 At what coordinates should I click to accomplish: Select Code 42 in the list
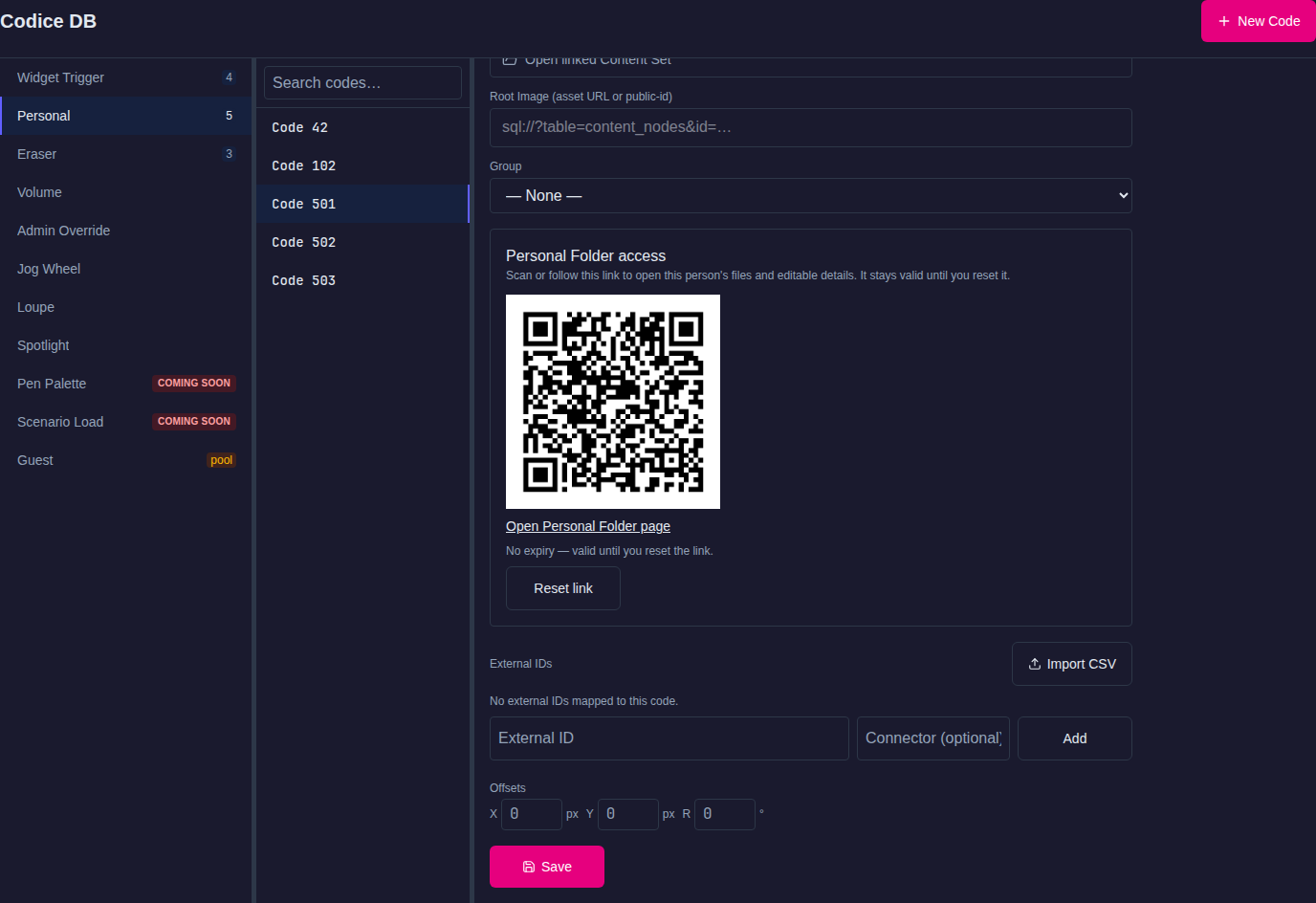click(362, 127)
